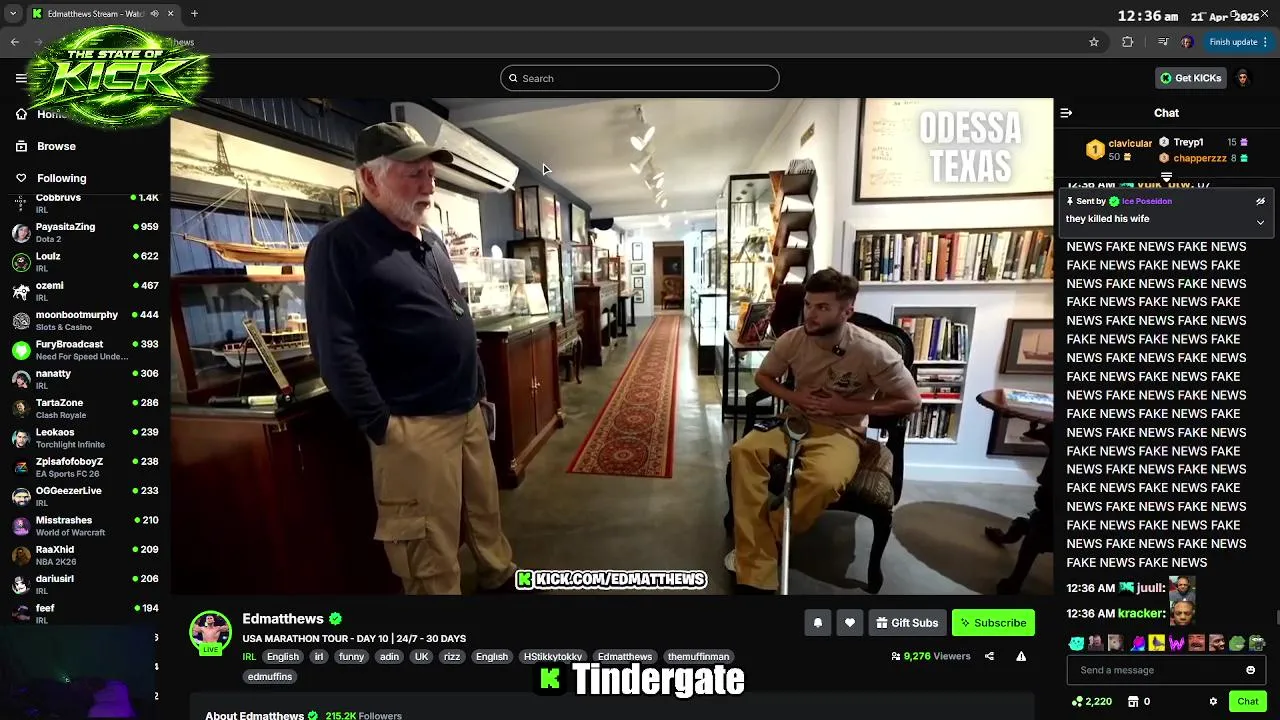Mute the Edmatthews Stream tab audio
The height and width of the screenshot is (720, 1280).
point(154,14)
